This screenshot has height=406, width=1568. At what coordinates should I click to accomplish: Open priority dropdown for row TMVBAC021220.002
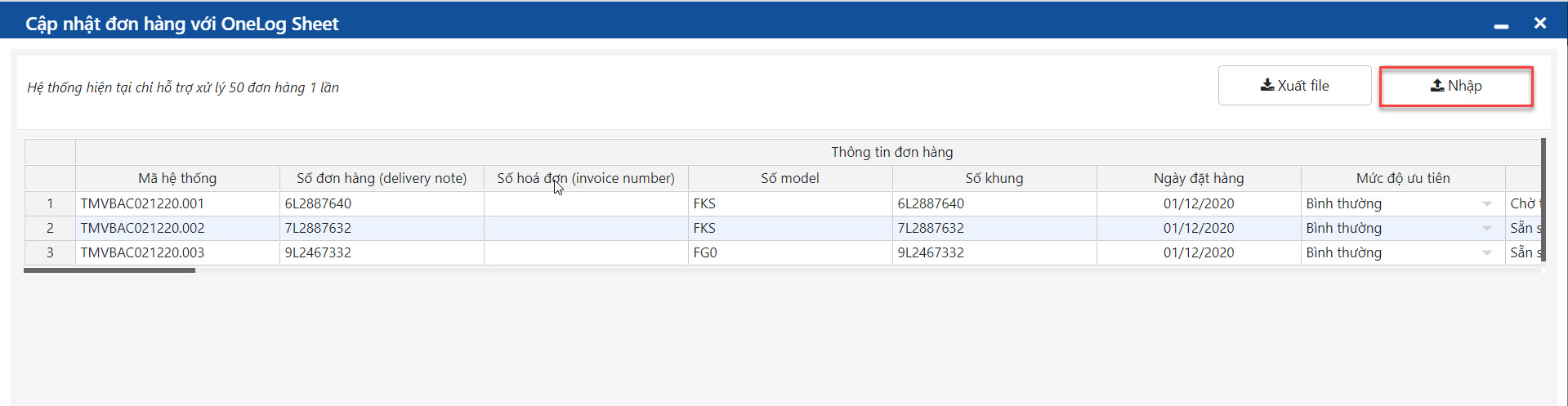pos(1487,229)
